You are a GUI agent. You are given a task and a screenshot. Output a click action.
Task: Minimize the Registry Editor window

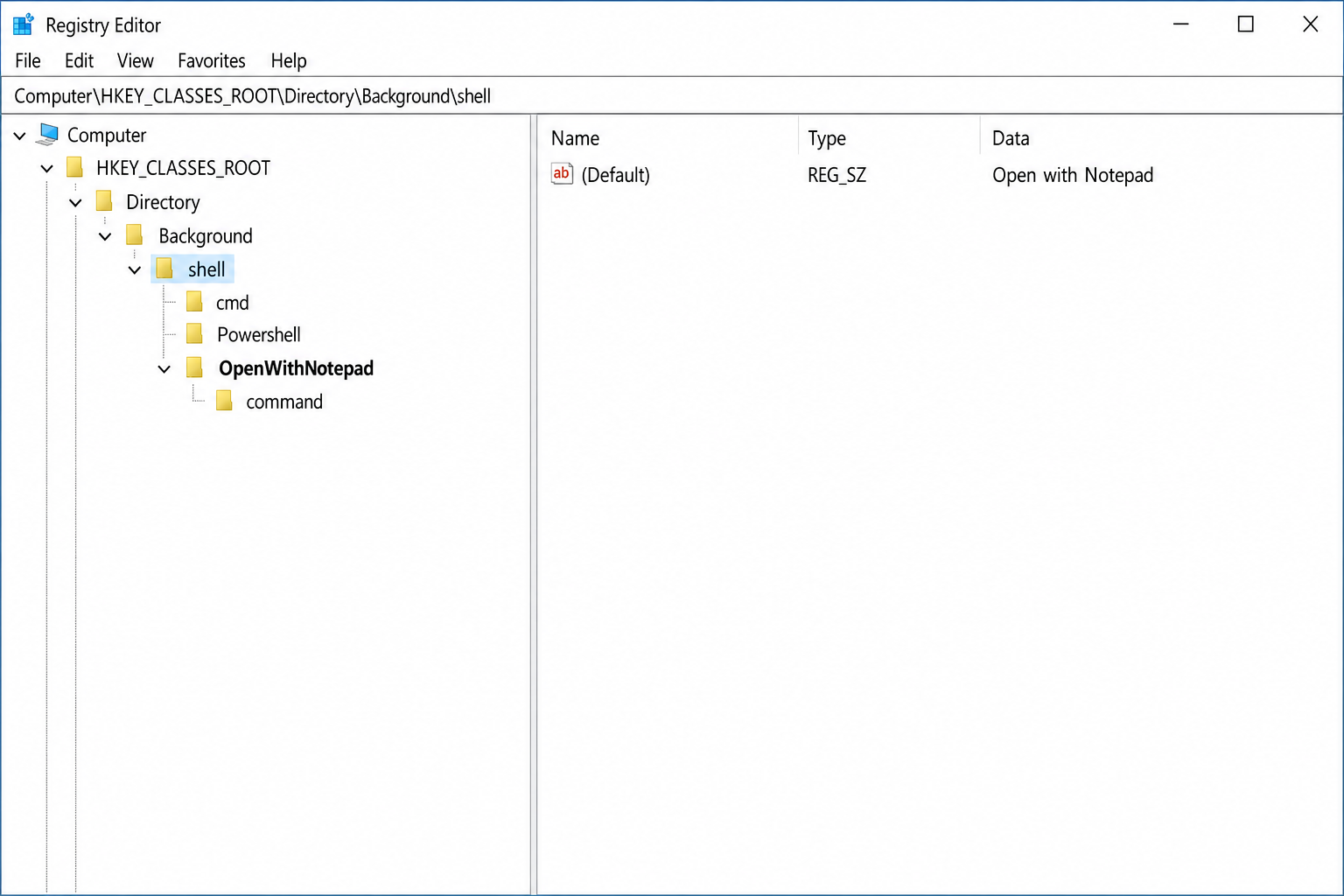[1181, 24]
